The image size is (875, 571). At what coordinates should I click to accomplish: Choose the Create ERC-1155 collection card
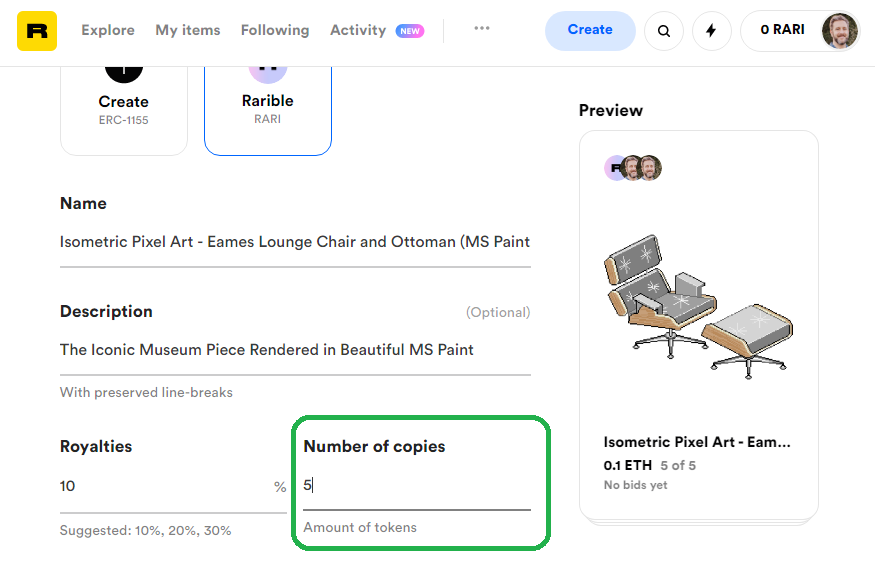[124, 111]
